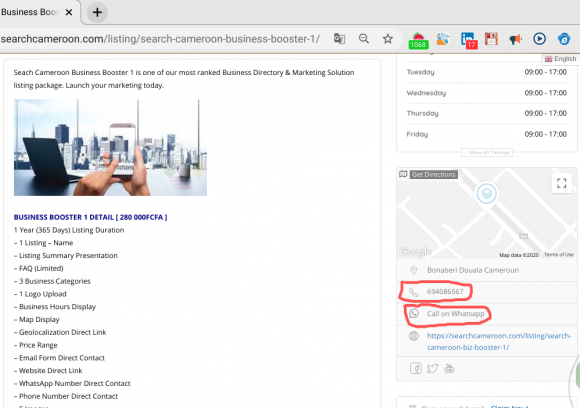Click the phone handset icon
The height and width of the screenshot is (408, 580).
414,292
